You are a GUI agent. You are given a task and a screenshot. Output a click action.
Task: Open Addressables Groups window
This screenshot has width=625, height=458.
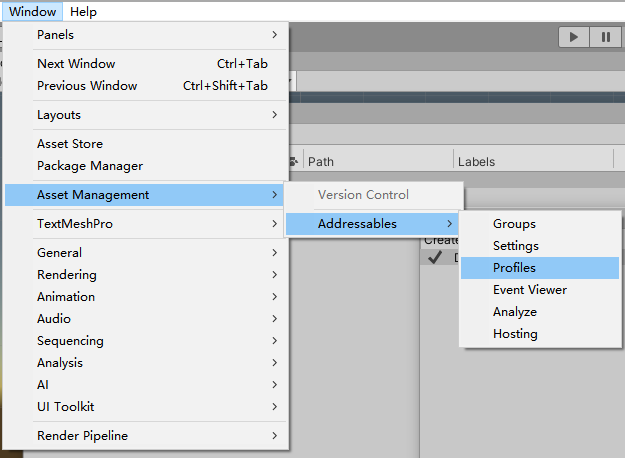pos(540,224)
